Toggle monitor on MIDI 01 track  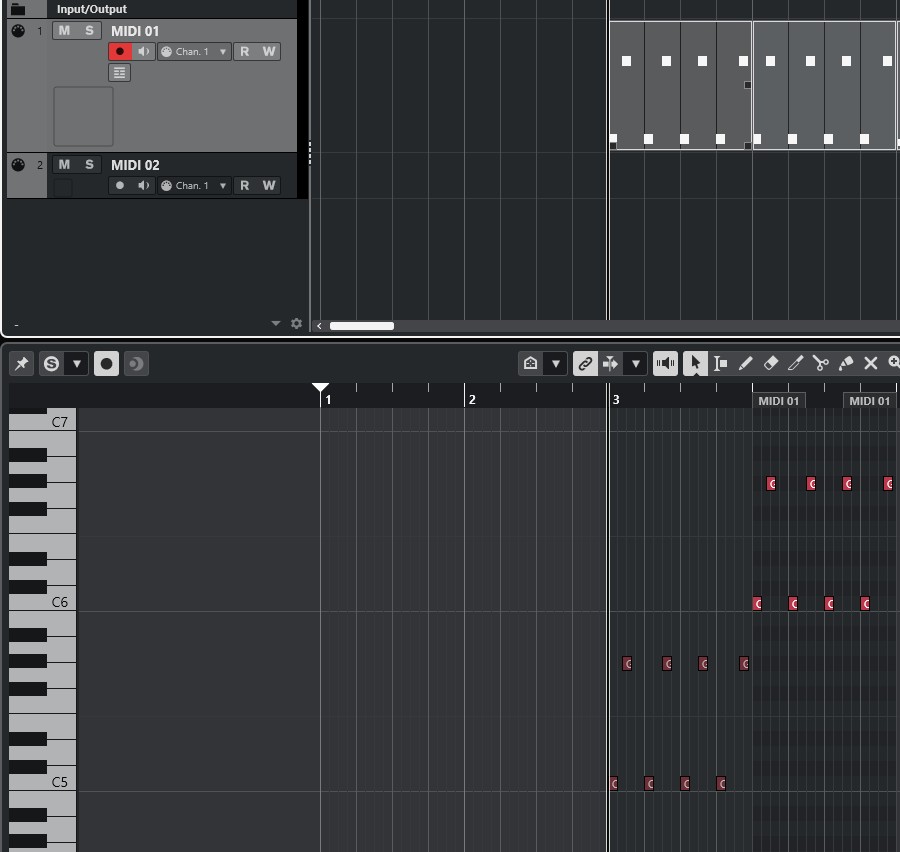click(143, 52)
